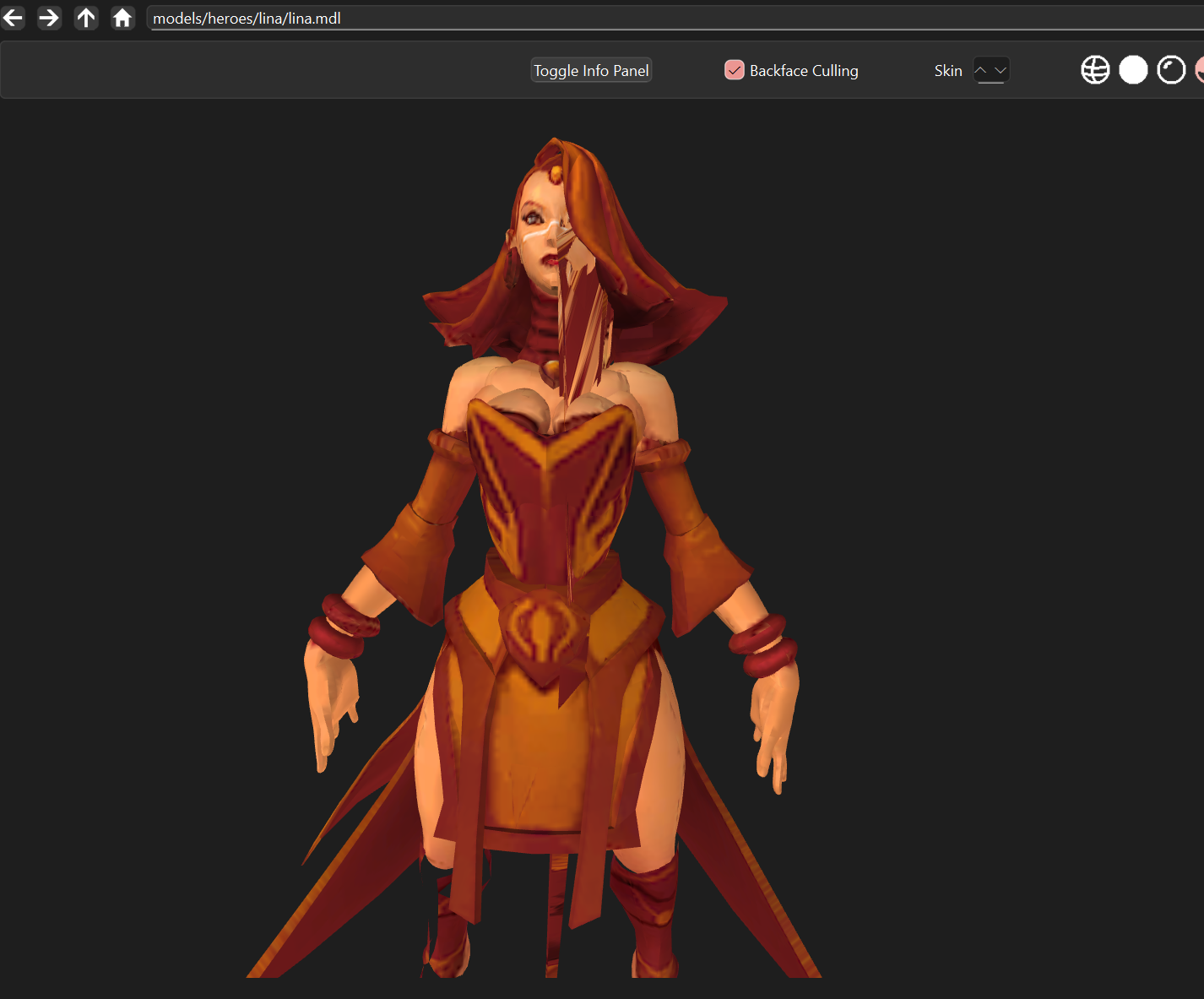The image size is (1204, 999).
Task: Select the glossy outlined sphere shading mode
Action: [1171, 70]
